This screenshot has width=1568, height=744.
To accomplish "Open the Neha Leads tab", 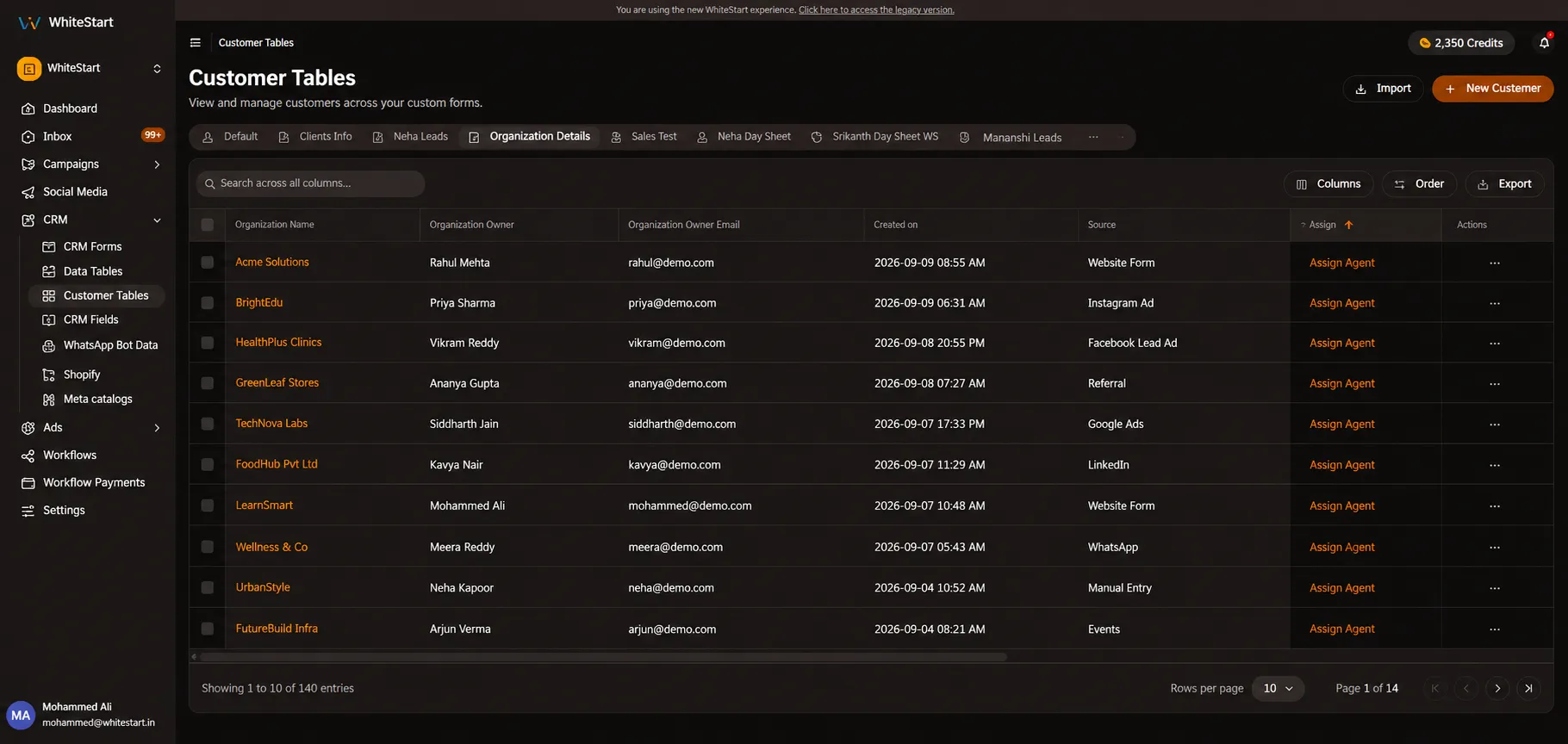I will [410, 137].
